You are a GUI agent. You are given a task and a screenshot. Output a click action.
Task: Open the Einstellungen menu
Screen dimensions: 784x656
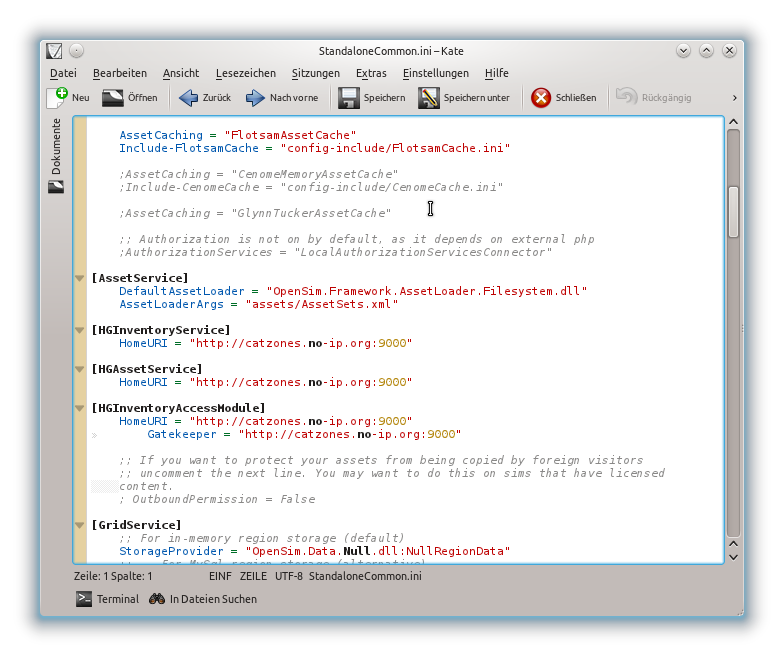point(436,73)
